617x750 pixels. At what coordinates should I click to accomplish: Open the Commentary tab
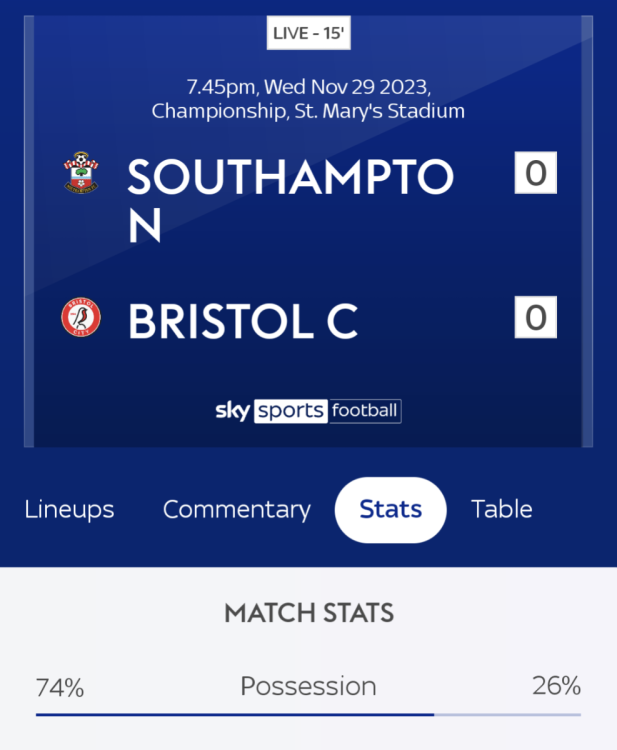tap(237, 509)
